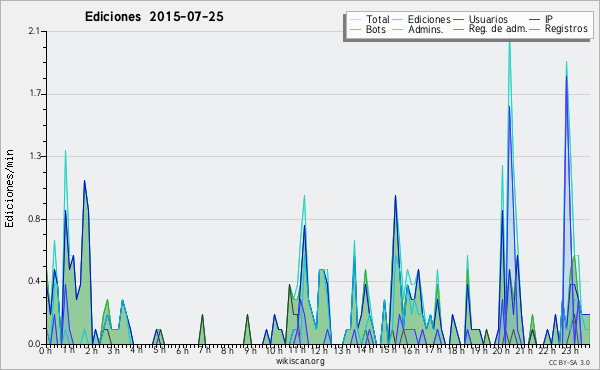Click the 'Admins.' legend label
The image size is (600, 370).
tap(426, 29)
